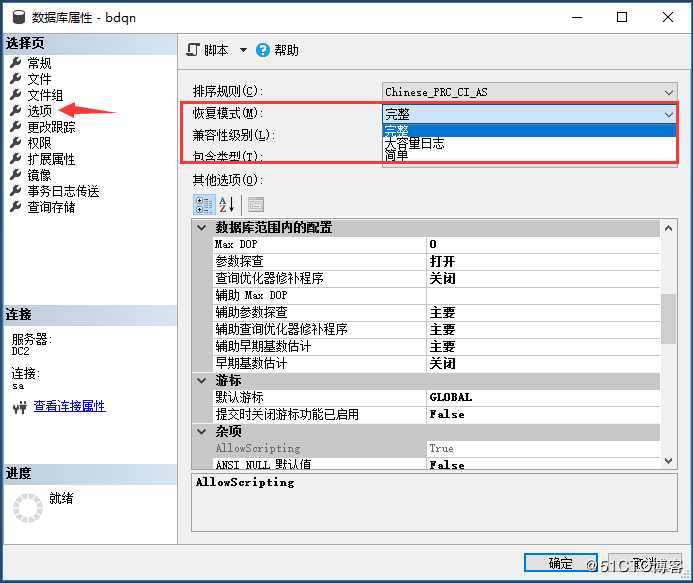Select the 早期基数估计 row

(x=437, y=363)
